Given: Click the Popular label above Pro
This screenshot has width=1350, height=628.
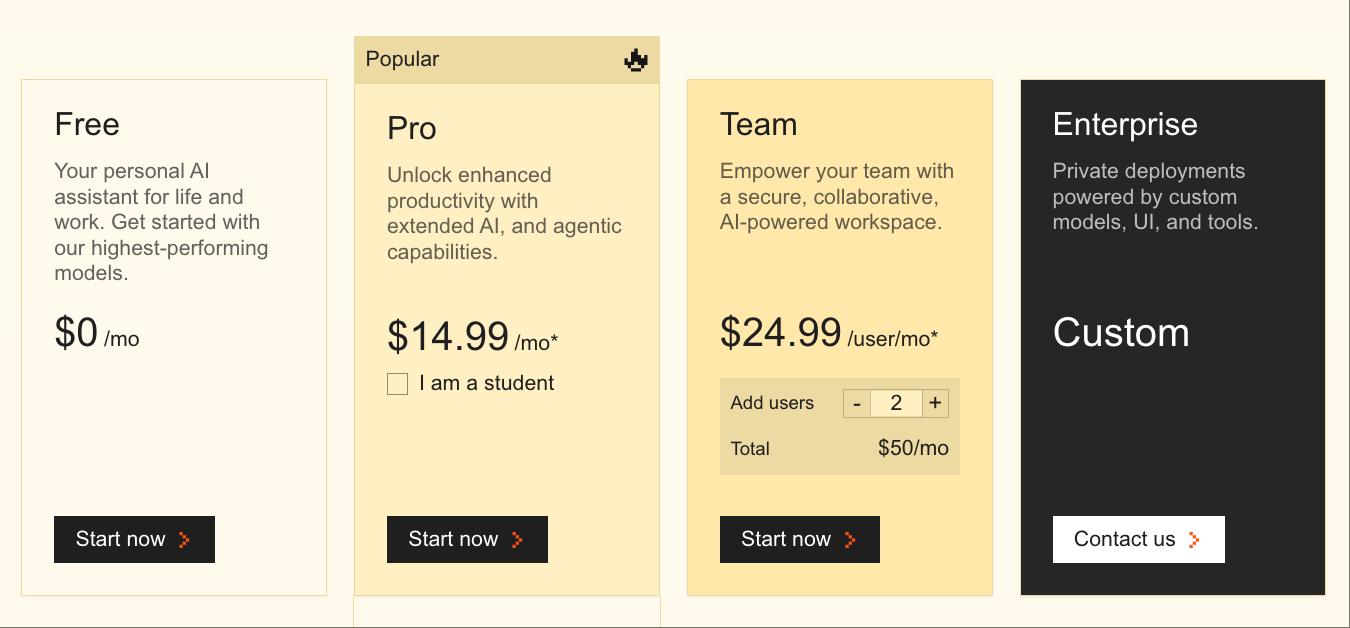Looking at the screenshot, I should tap(402, 60).
